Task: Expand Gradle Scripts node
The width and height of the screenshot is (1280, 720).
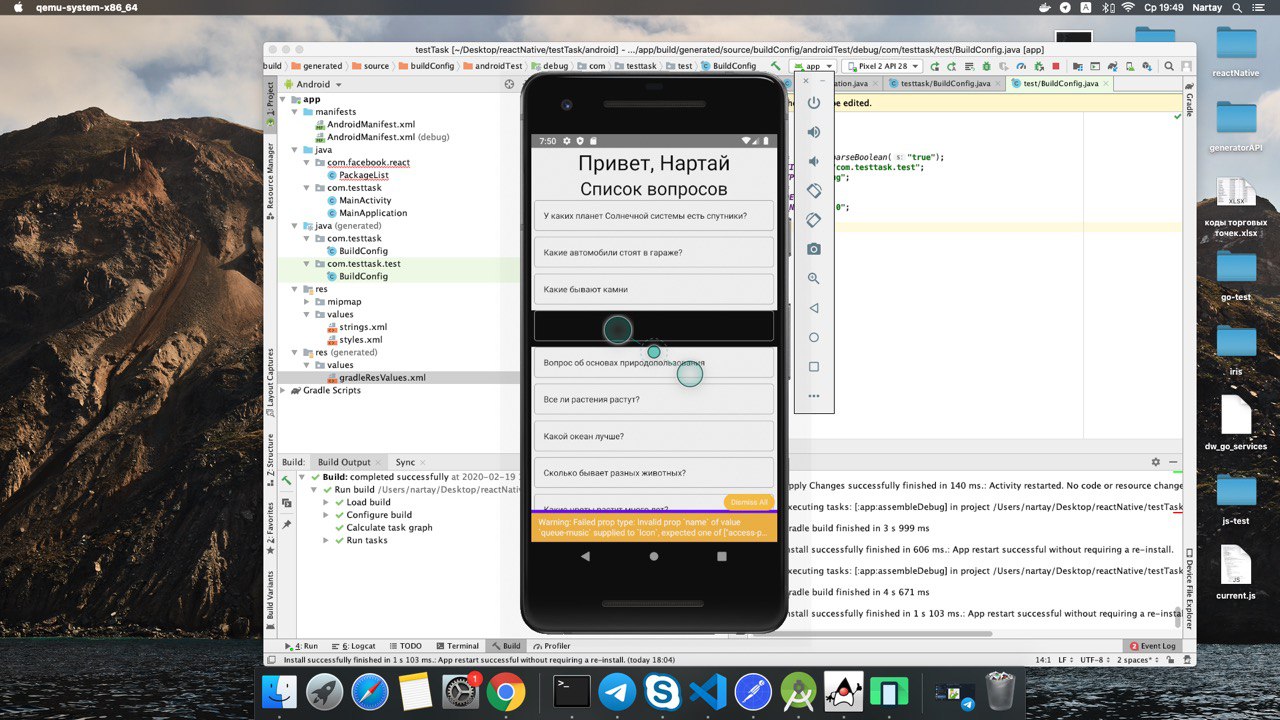Action: click(x=283, y=390)
